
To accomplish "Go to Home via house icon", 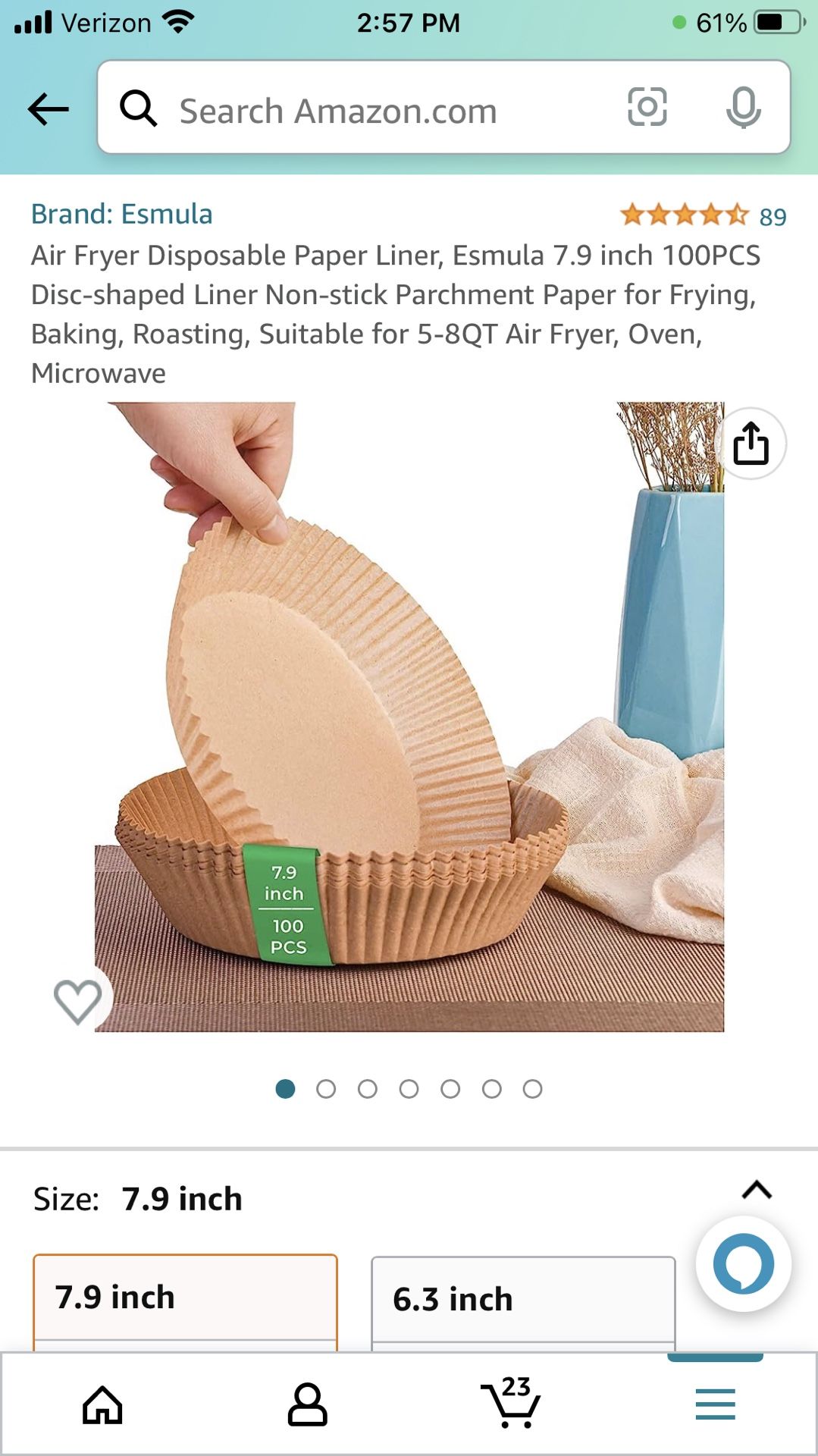I will click(102, 1405).
